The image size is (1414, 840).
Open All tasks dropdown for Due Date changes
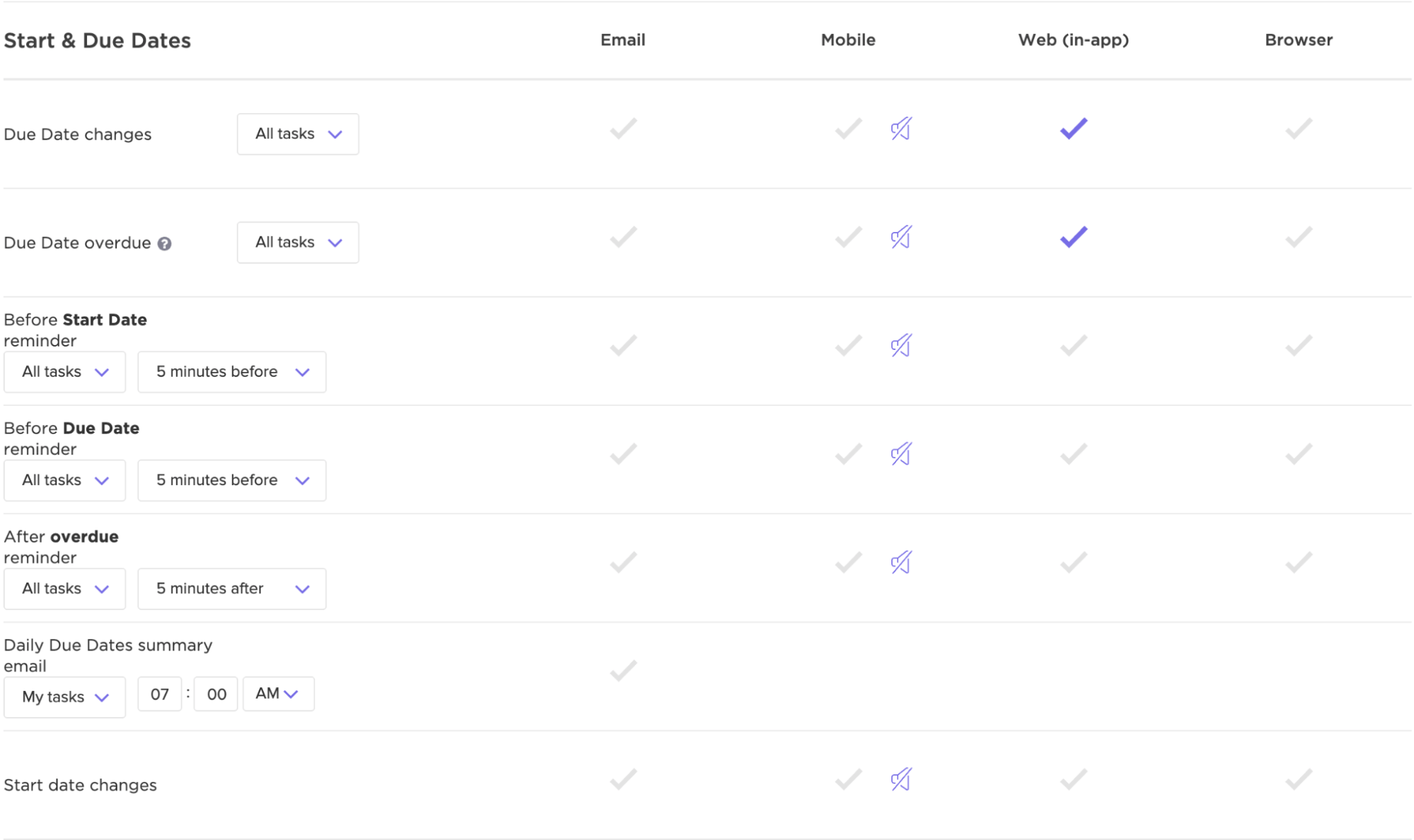point(298,134)
